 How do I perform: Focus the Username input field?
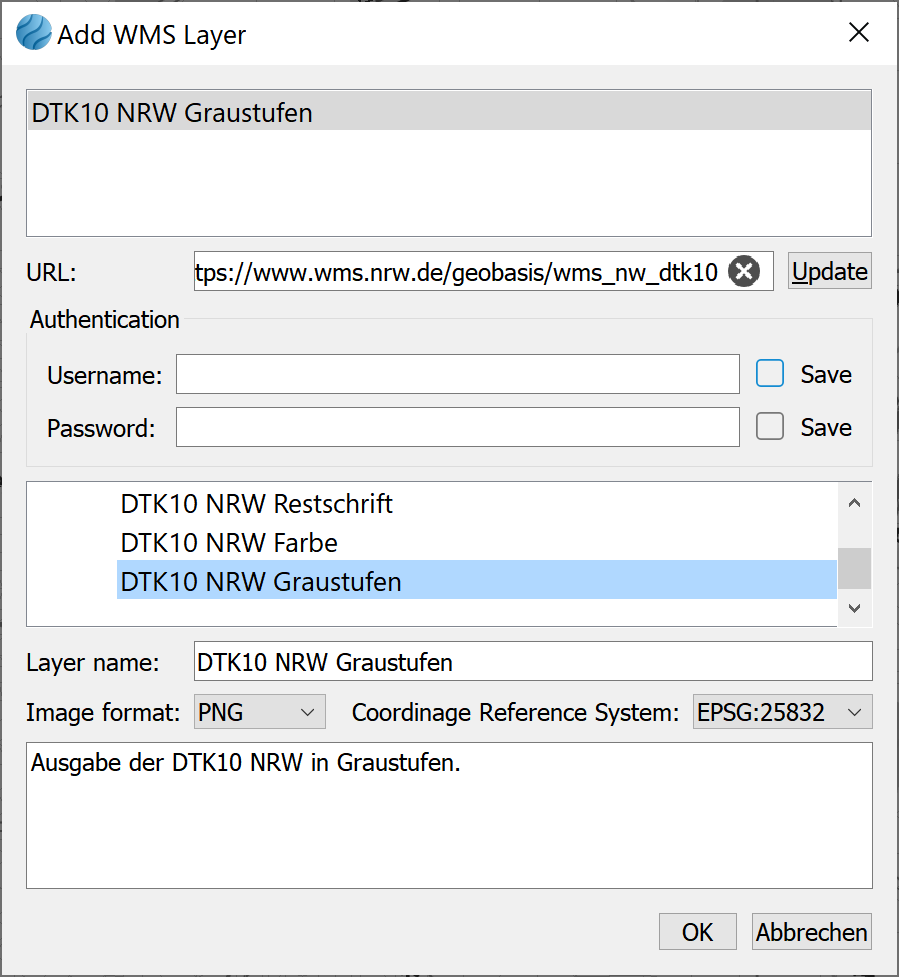457,375
